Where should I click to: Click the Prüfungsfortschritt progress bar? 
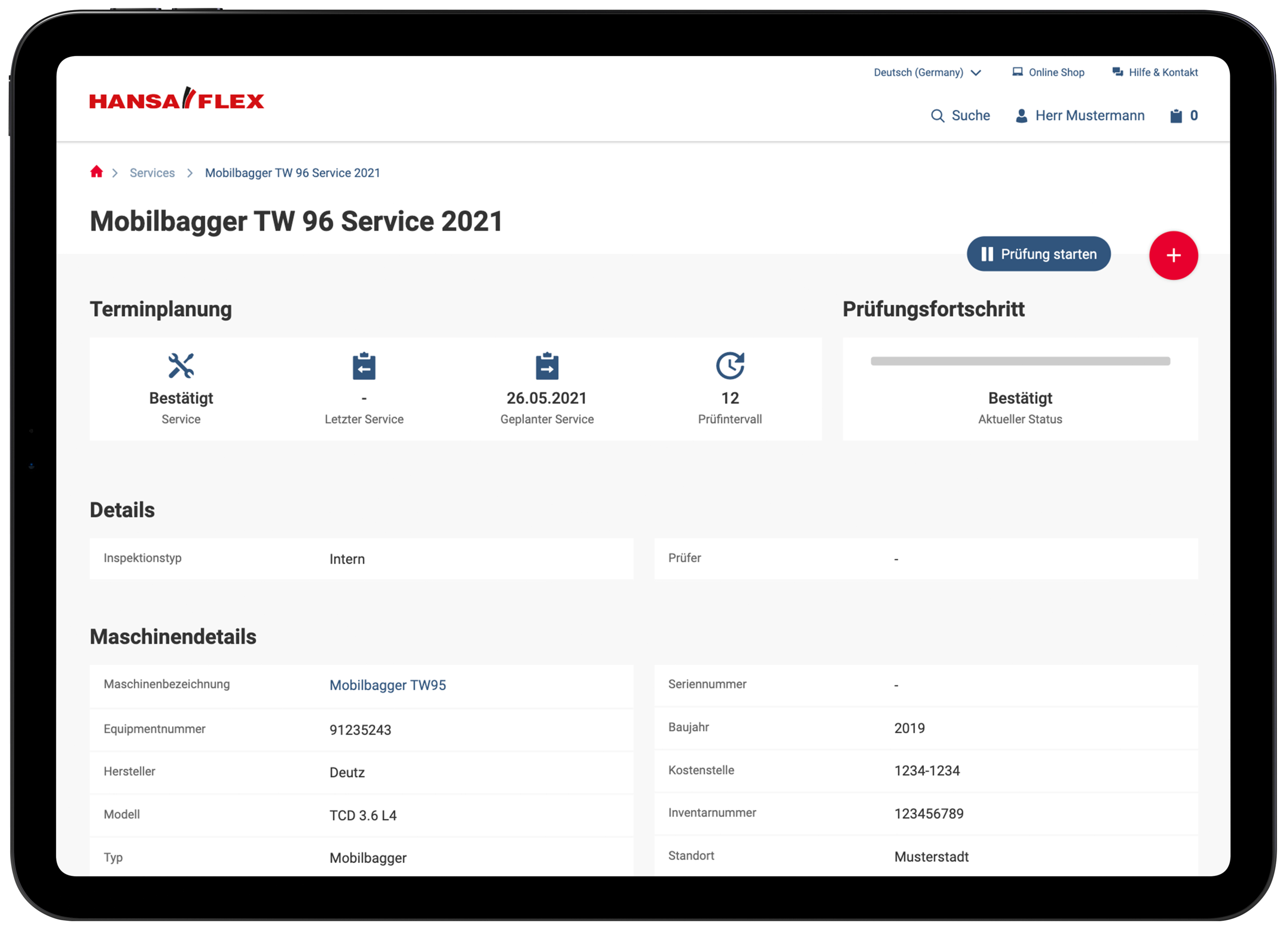(x=1020, y=361)
